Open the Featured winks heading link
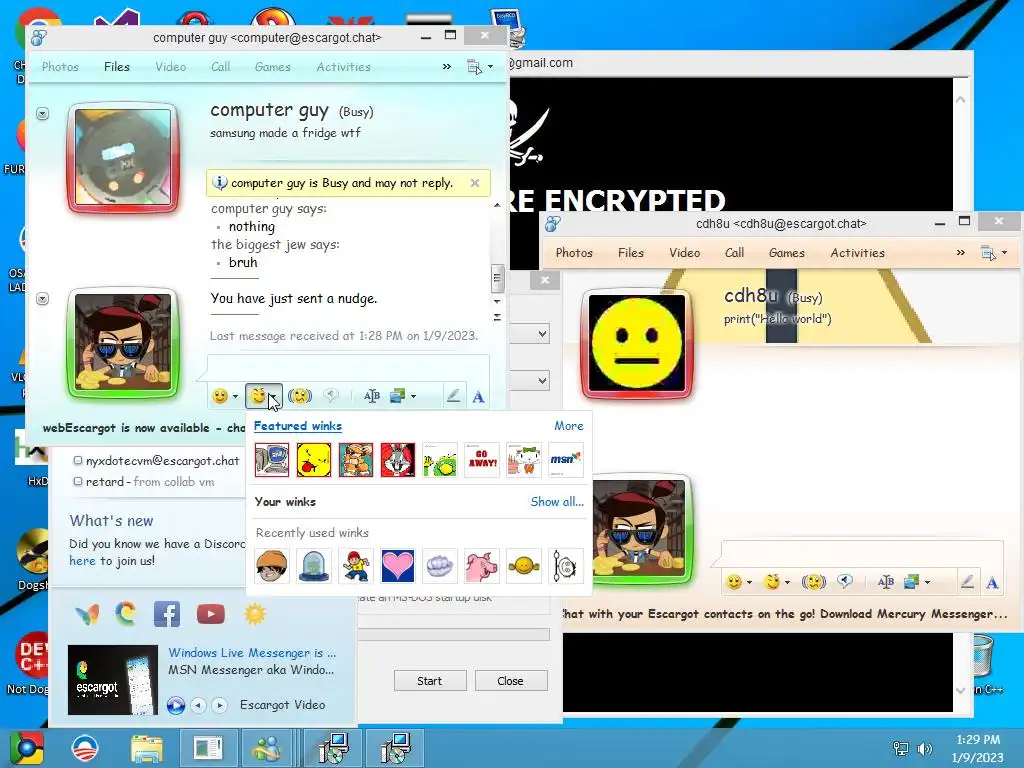 click(298, 426)
